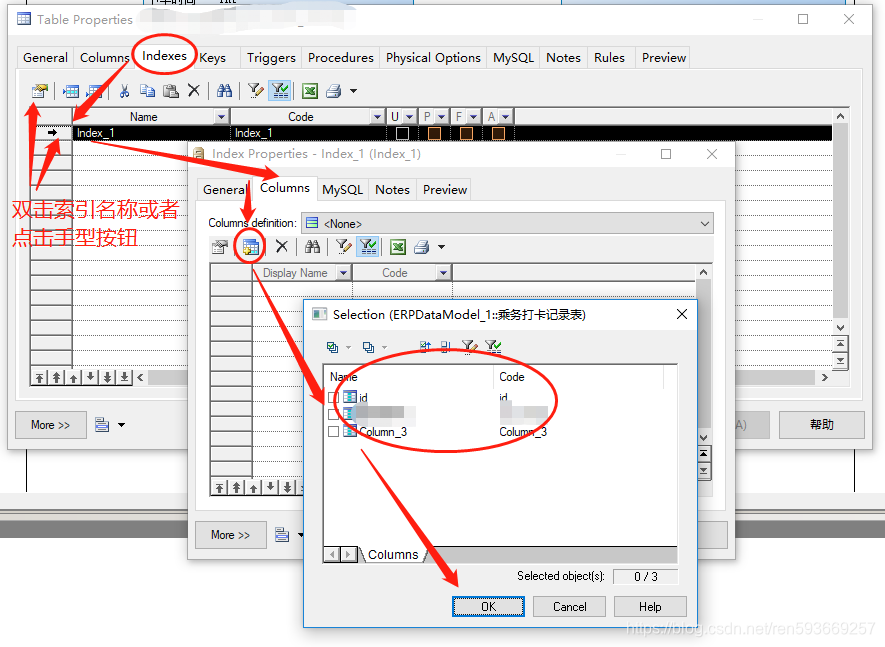The width and height of the screenshot is (885, 647).
Task: Export to Excel from Index Properties toolbar
Action: pos(398,247)
